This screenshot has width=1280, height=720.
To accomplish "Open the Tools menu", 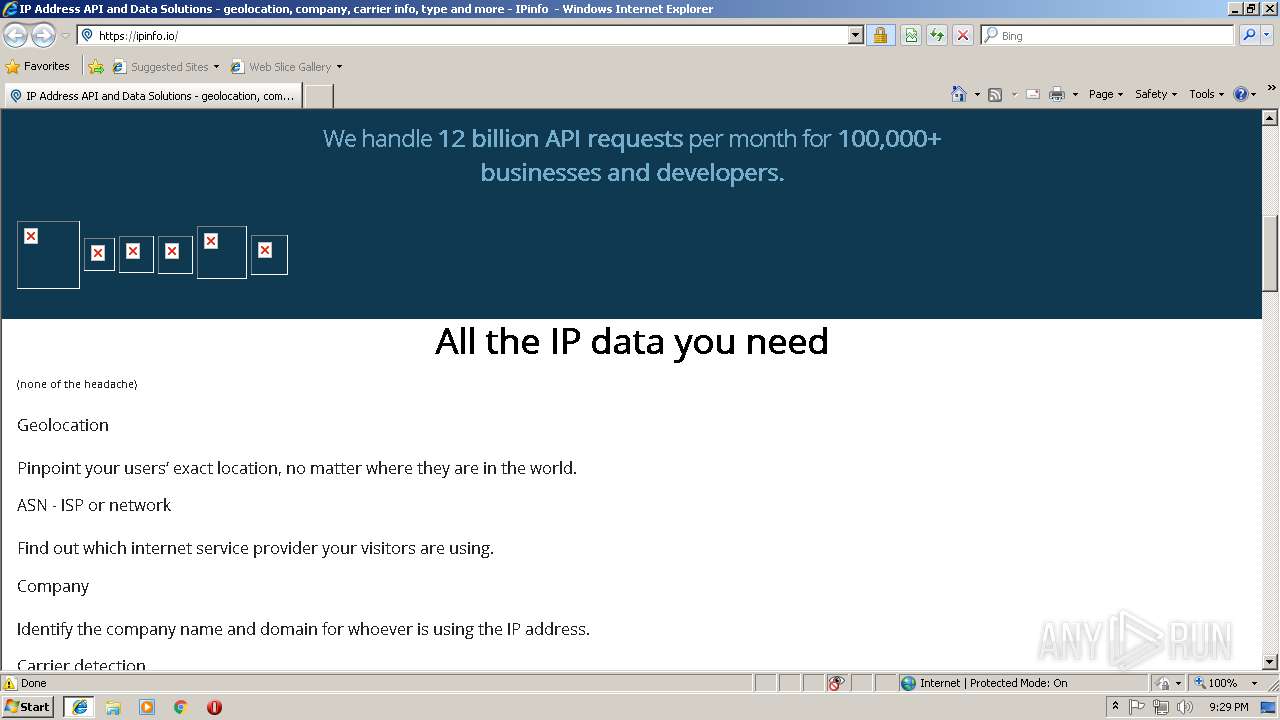I will pyautogui.click(x=1206, y=94).
